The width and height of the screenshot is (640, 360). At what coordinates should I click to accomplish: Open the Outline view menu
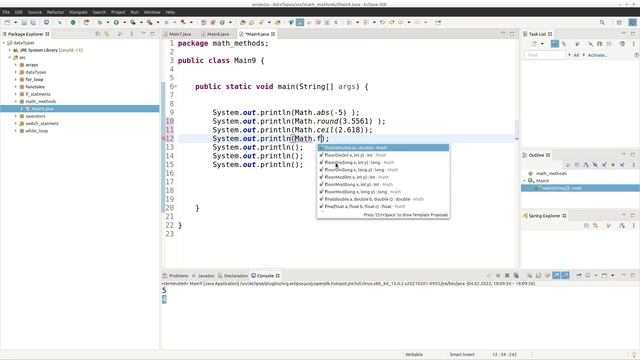tap(633, 164)
